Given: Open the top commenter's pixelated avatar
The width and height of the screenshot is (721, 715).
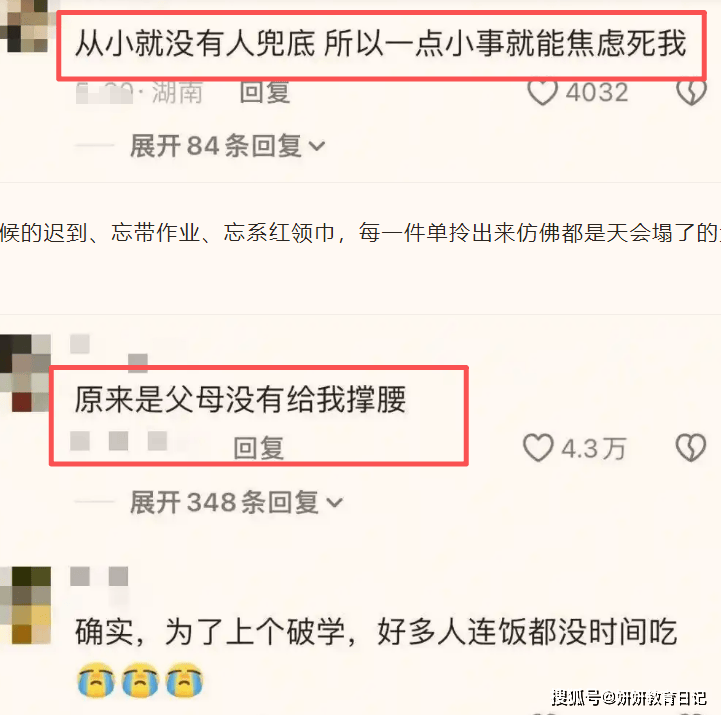Looking at the screenshot, I should pos(25,25).
